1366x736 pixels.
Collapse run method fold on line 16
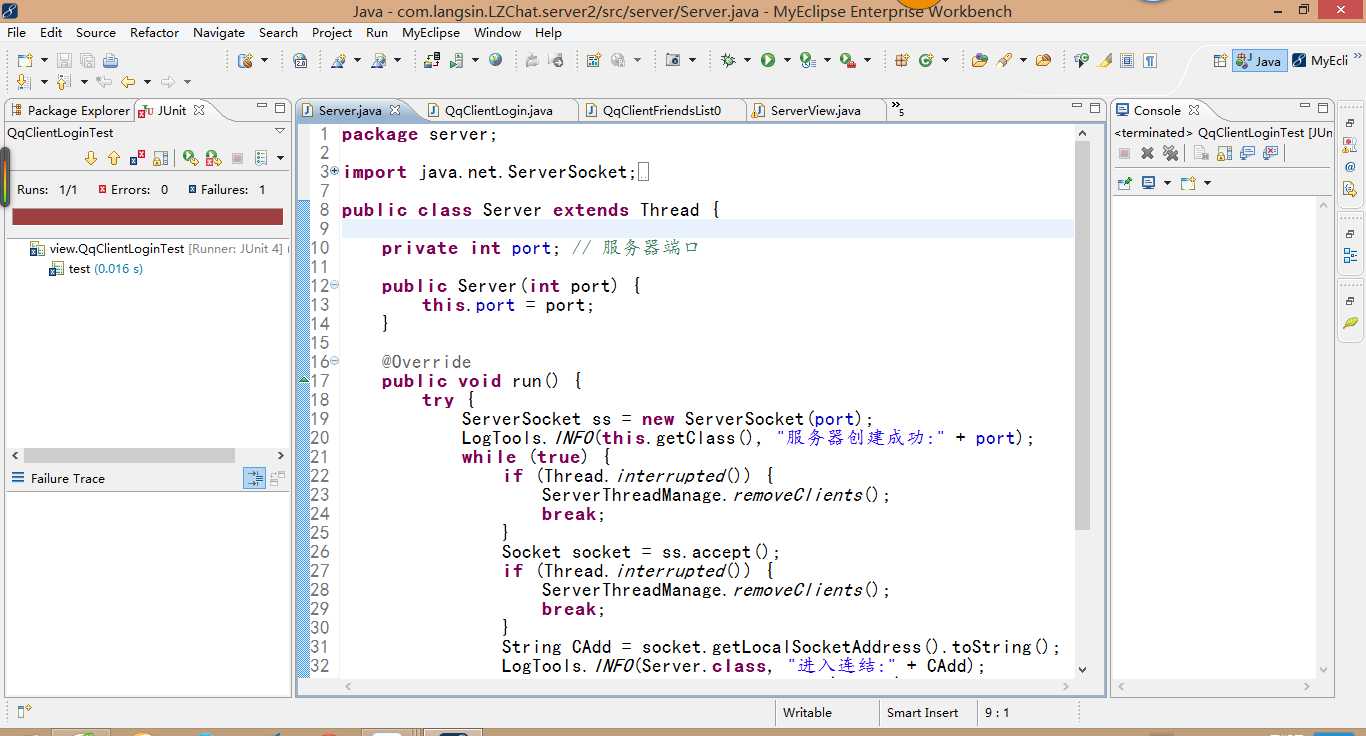pos(335,361)
